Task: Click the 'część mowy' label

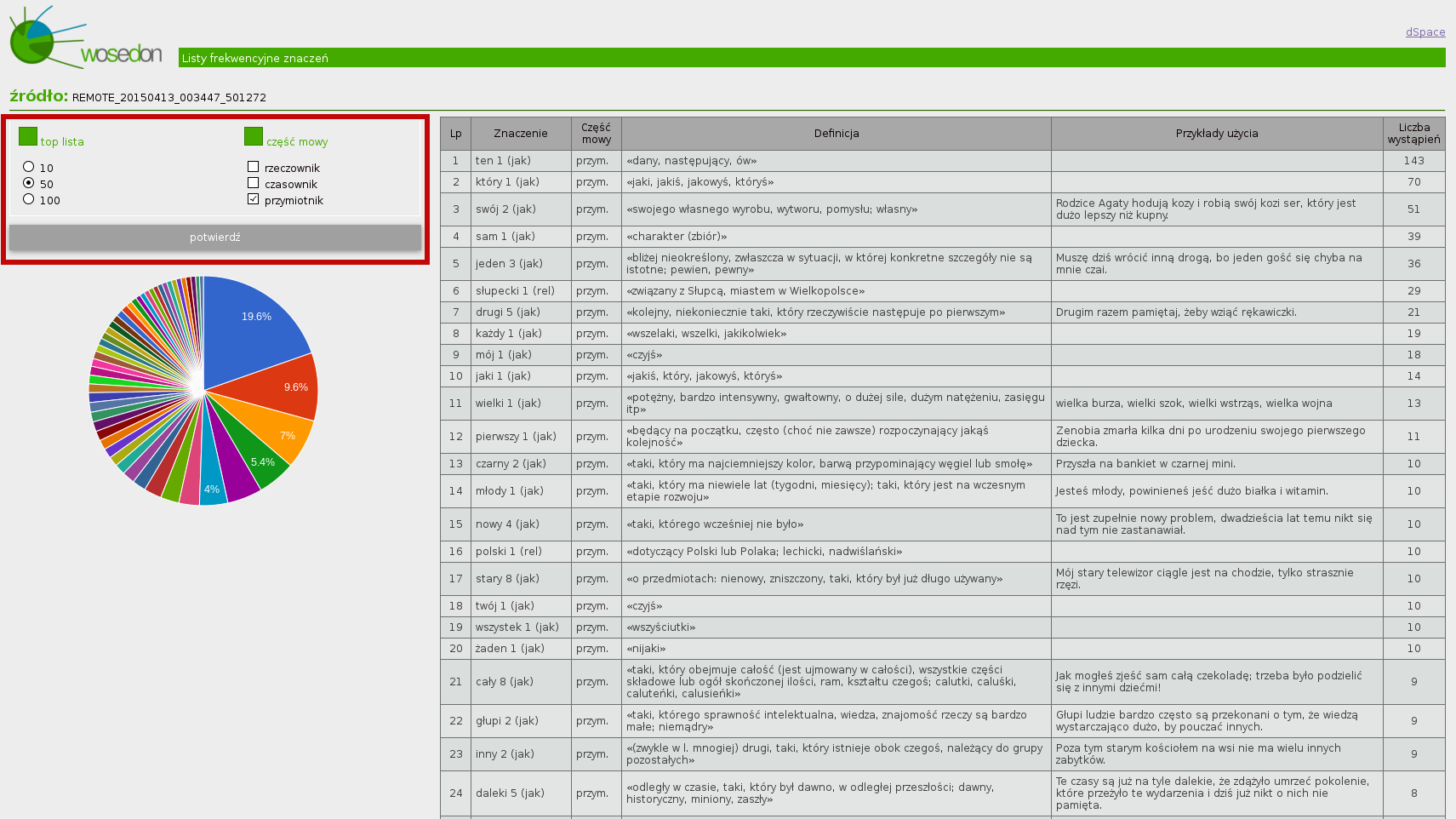Action: (x=297, y=142)
